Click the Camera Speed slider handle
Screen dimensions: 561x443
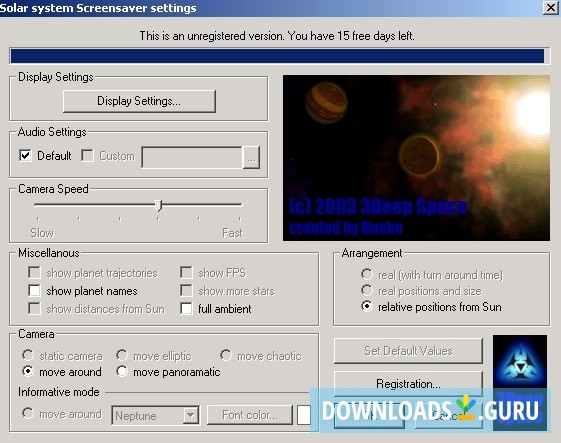pos(159,205)
